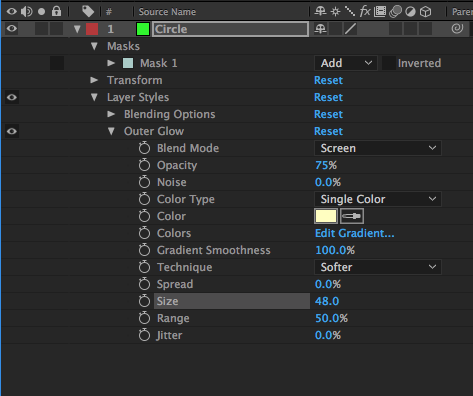The image size is (473, 396).
Task: Enable the Inverted checkbox for Mask 1
Action: [x=388, y=63]
